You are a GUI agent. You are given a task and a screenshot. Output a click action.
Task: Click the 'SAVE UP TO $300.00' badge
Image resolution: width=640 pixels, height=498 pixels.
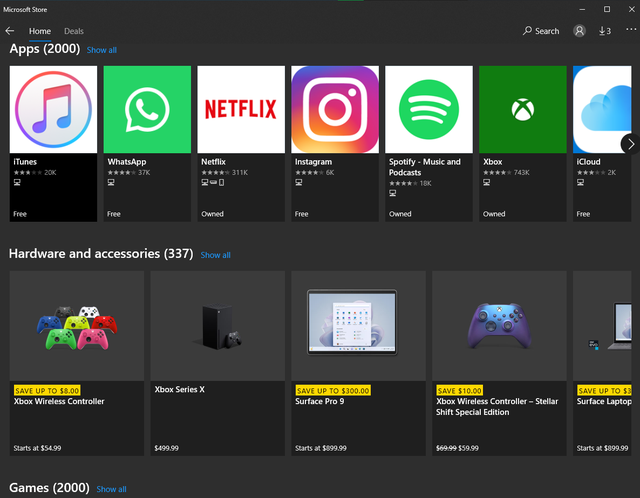333,391
